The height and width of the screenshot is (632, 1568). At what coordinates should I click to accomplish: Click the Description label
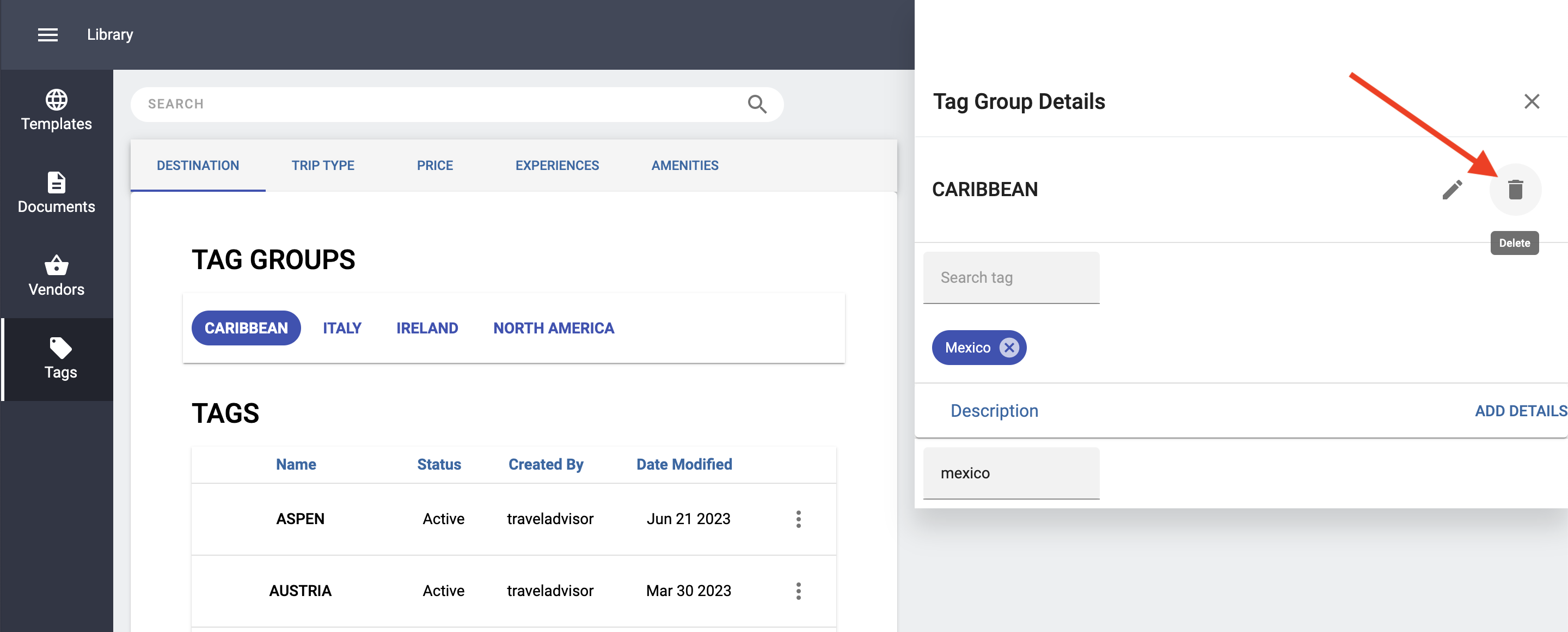pyautogui.click(x=994, y=411)
